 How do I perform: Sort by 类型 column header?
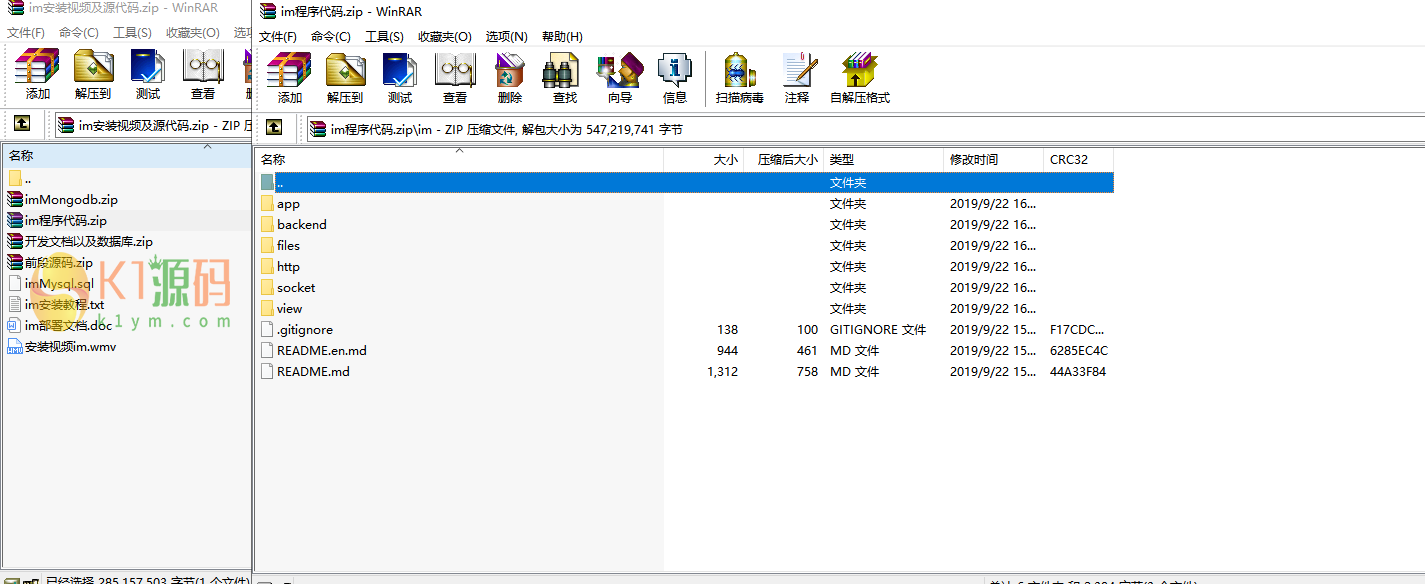[842, 160]
